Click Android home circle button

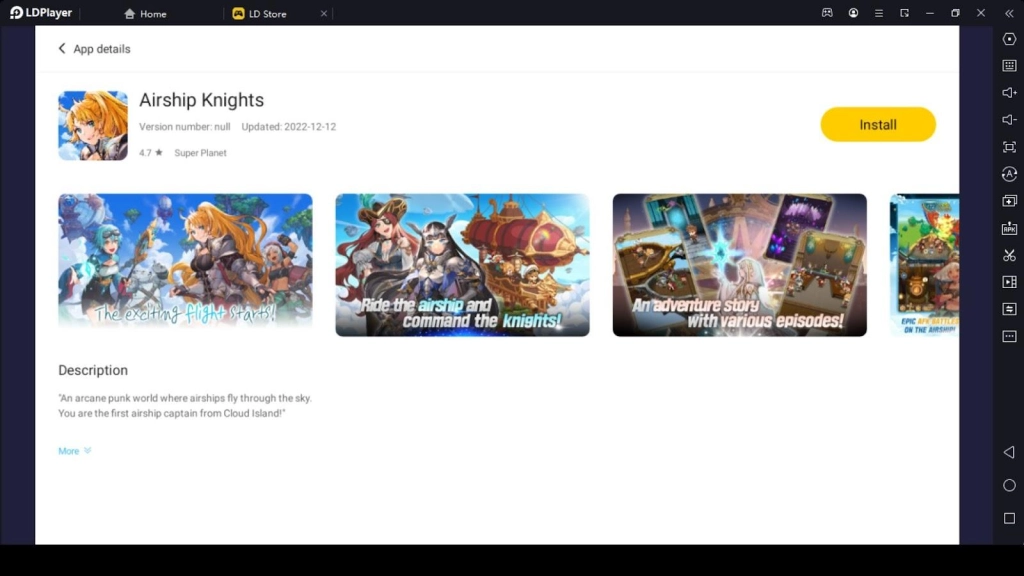[1009, 485]
